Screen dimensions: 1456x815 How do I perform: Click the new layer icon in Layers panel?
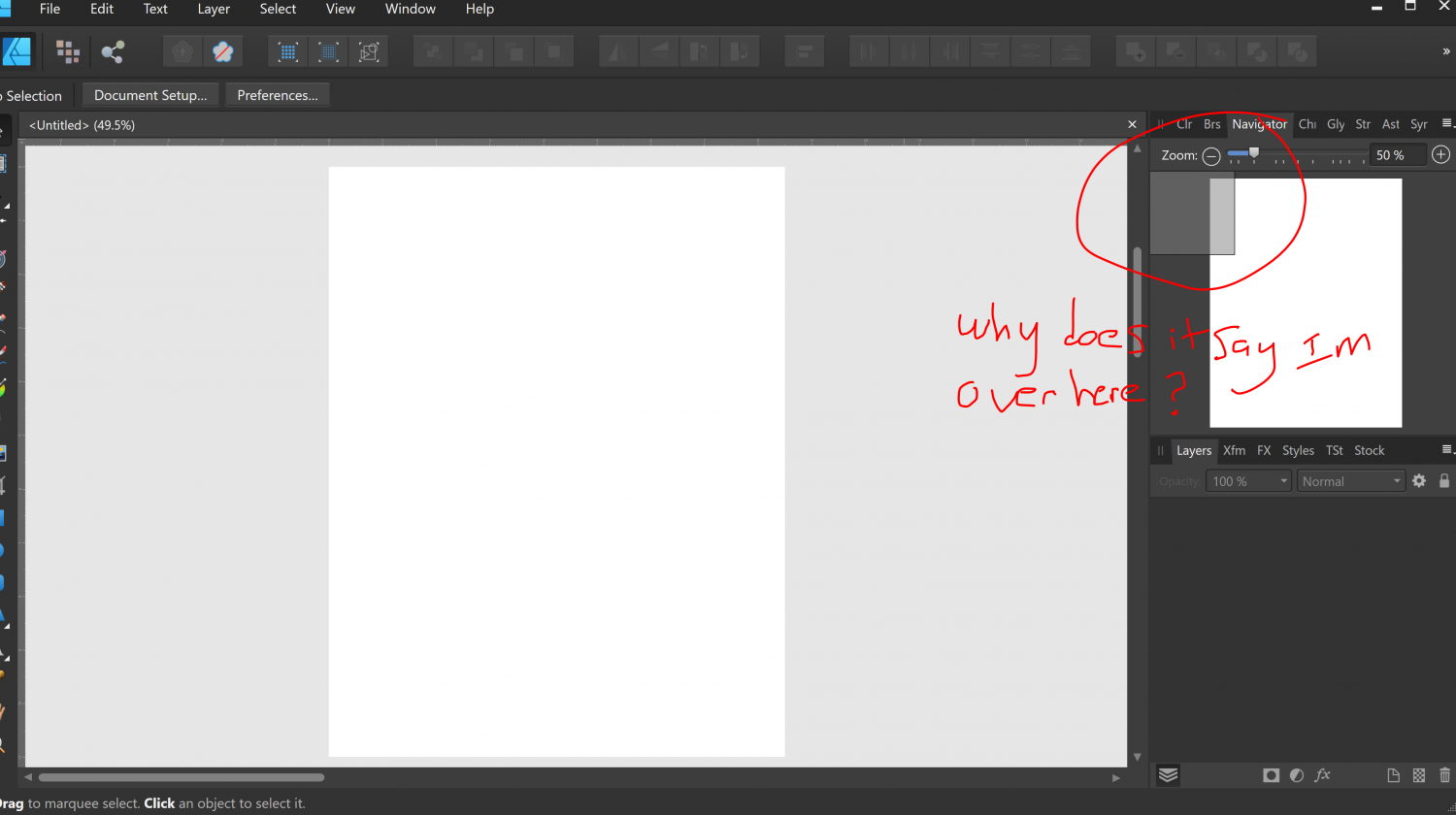click(1393, 775)
